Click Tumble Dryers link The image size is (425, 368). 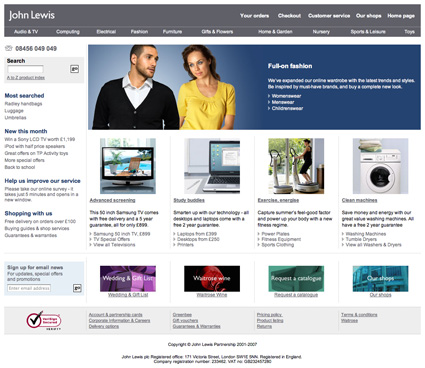point(361,239)
